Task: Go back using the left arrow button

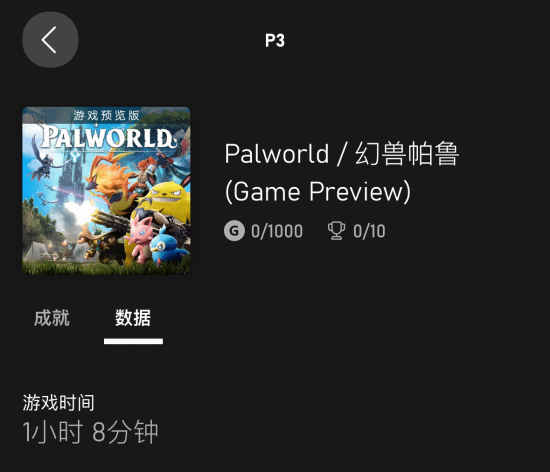Action: coord(50,40)
